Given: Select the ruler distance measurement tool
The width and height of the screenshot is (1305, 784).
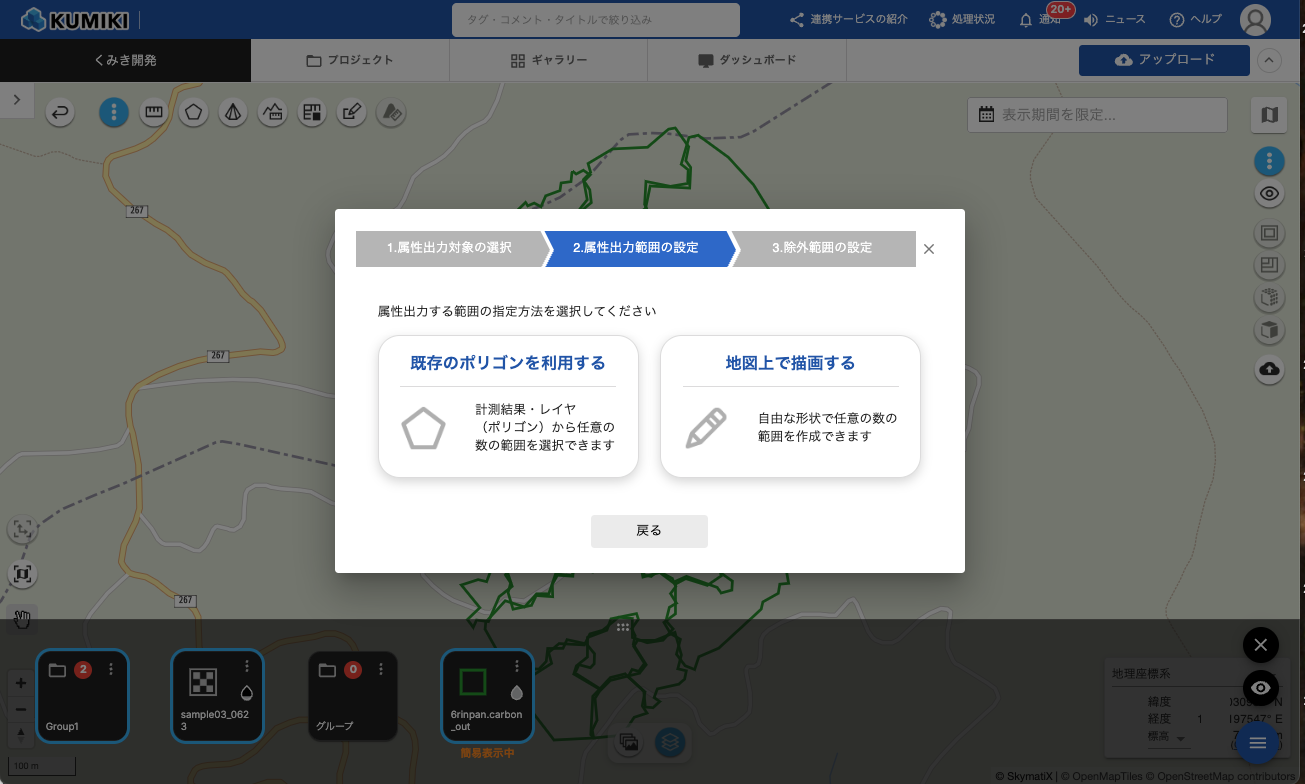Looking at the screenshot, I should 153,113.
